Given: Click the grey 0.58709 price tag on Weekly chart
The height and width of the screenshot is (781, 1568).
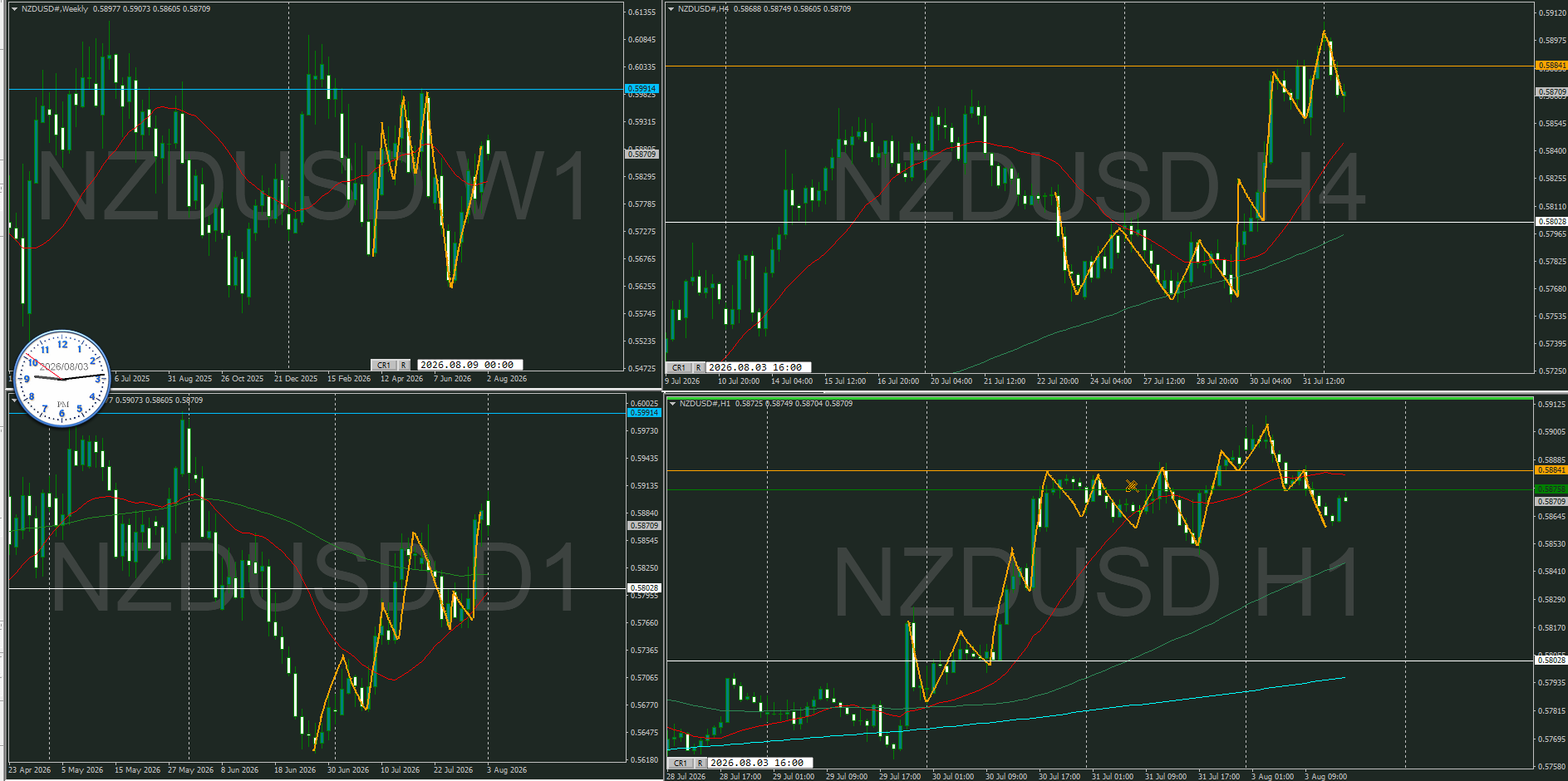Looking at the screenshot, I should [x=641, y=155].
